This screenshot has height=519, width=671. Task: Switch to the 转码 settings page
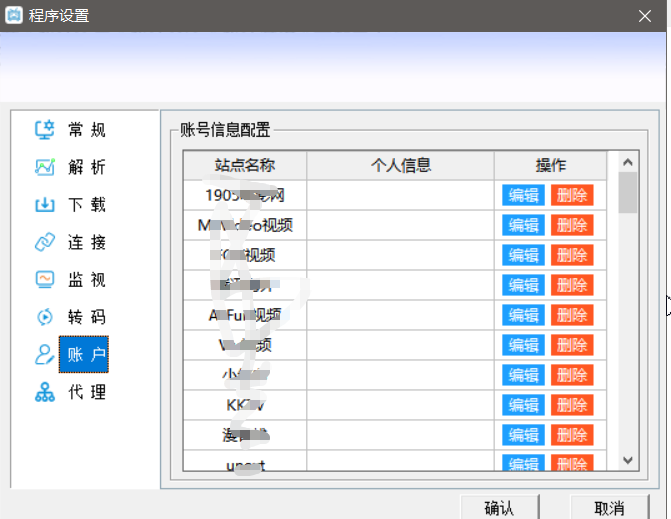[86, 317]
